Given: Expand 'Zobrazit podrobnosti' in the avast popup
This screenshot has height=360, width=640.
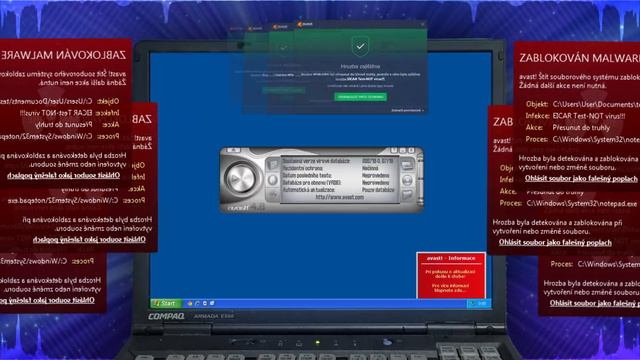Looking at the screenshot, I should (407, 110).
